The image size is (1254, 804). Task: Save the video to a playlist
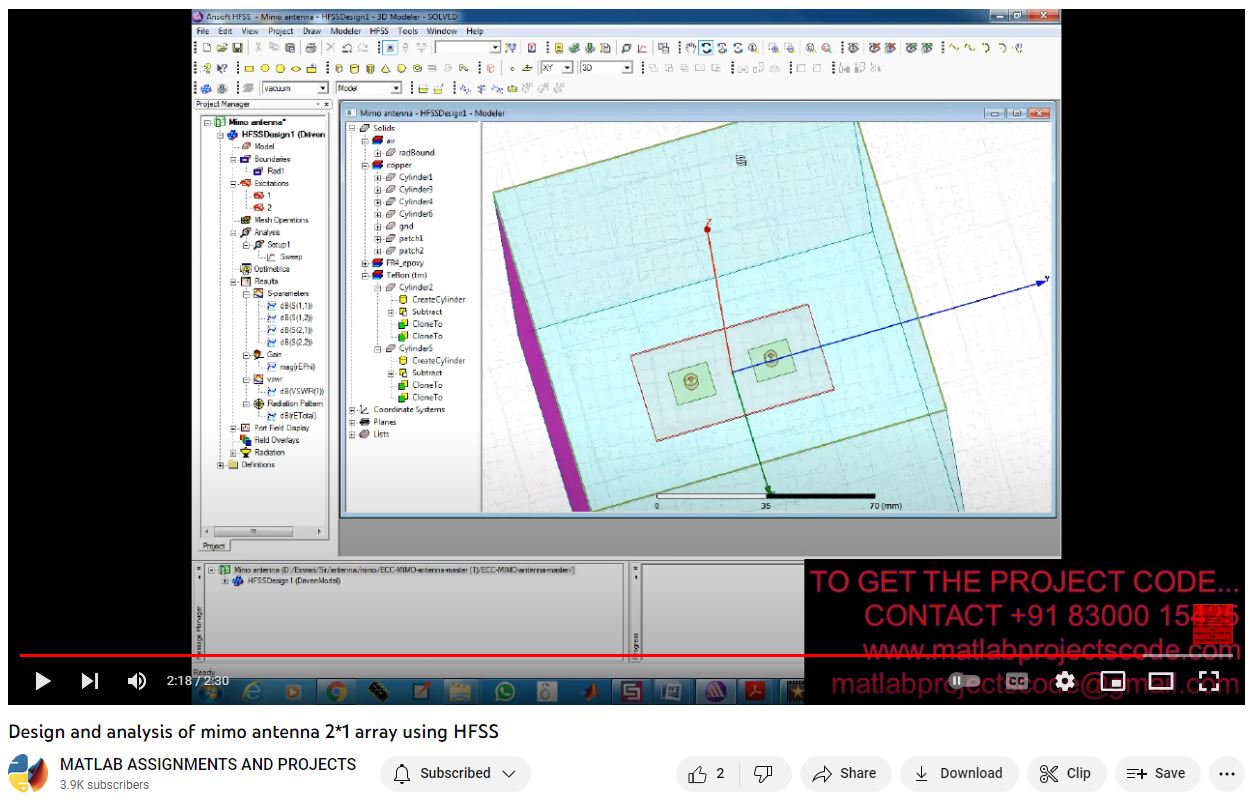pyautogui.click(x=1155, y=773)
